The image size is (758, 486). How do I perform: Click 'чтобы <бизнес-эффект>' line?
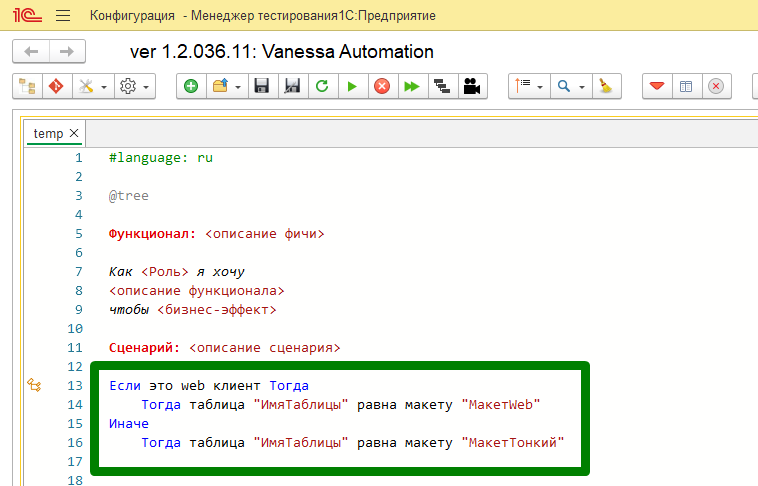[x=193, y=310]
